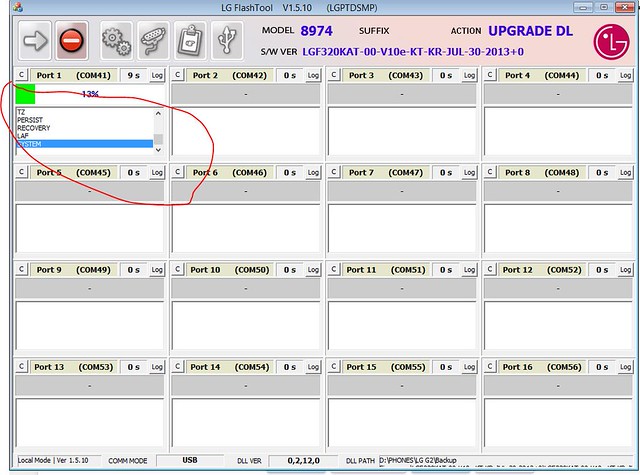The height and width of the screenshot is (475, 640).
Task: Click the C button for Port 1
Action: [22, 75]
